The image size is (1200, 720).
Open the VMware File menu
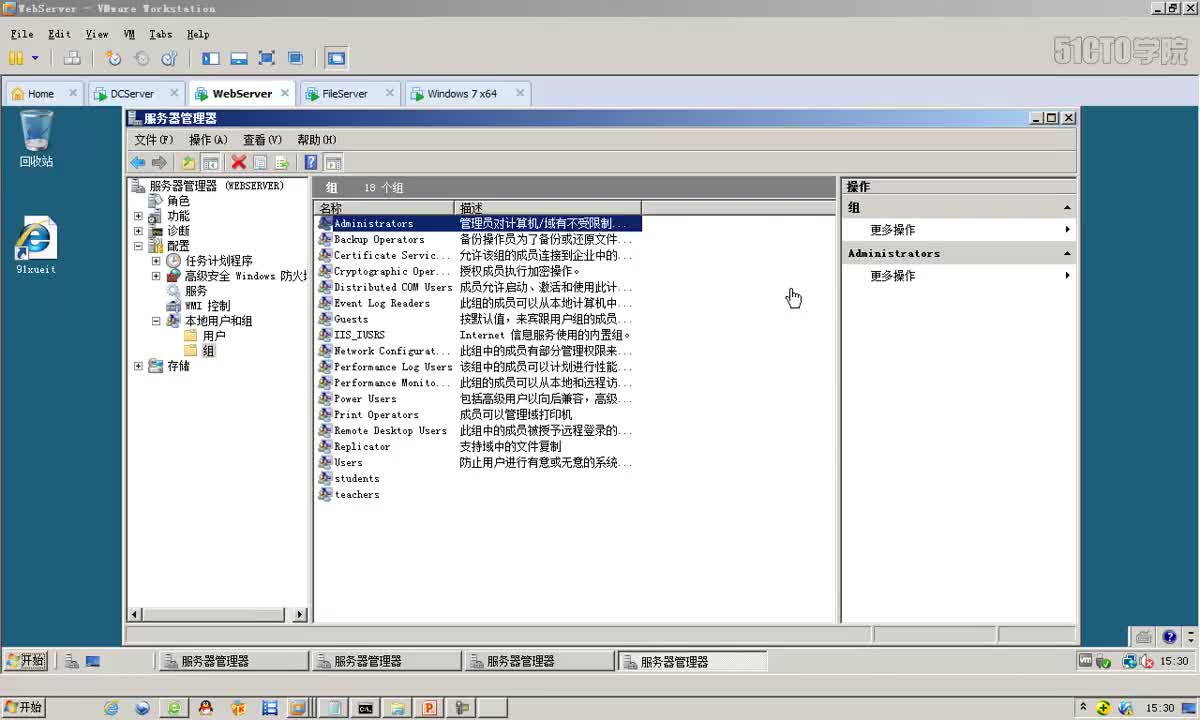pyautogui.click(x=22, y=34)
